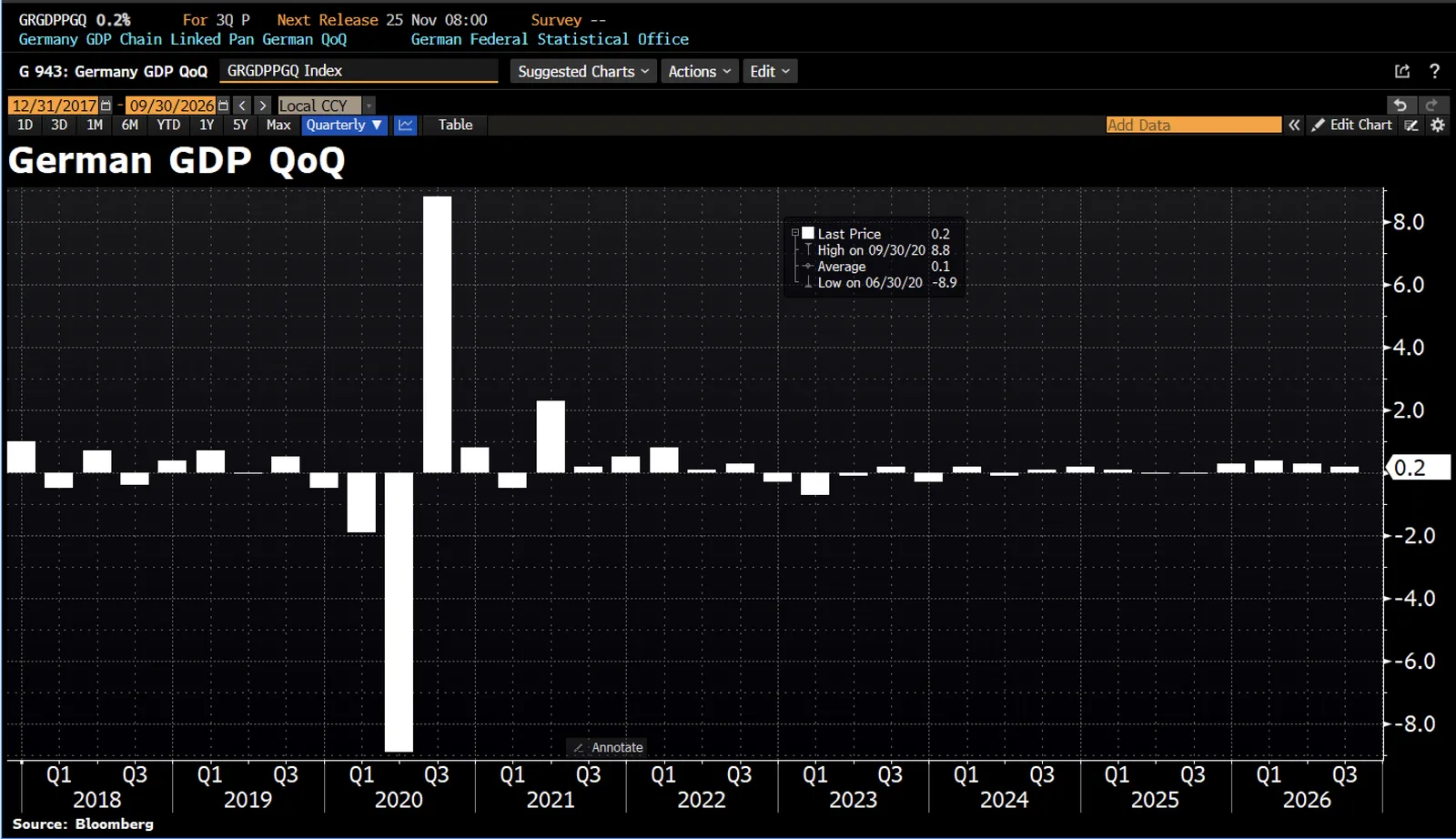Click the Add Data input field
The image size is (1456, 839).
click(1193, 125)
